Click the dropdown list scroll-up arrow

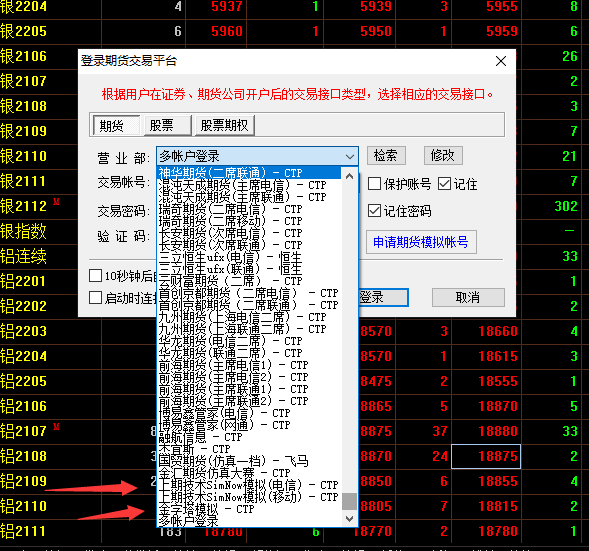pos(349,176)
